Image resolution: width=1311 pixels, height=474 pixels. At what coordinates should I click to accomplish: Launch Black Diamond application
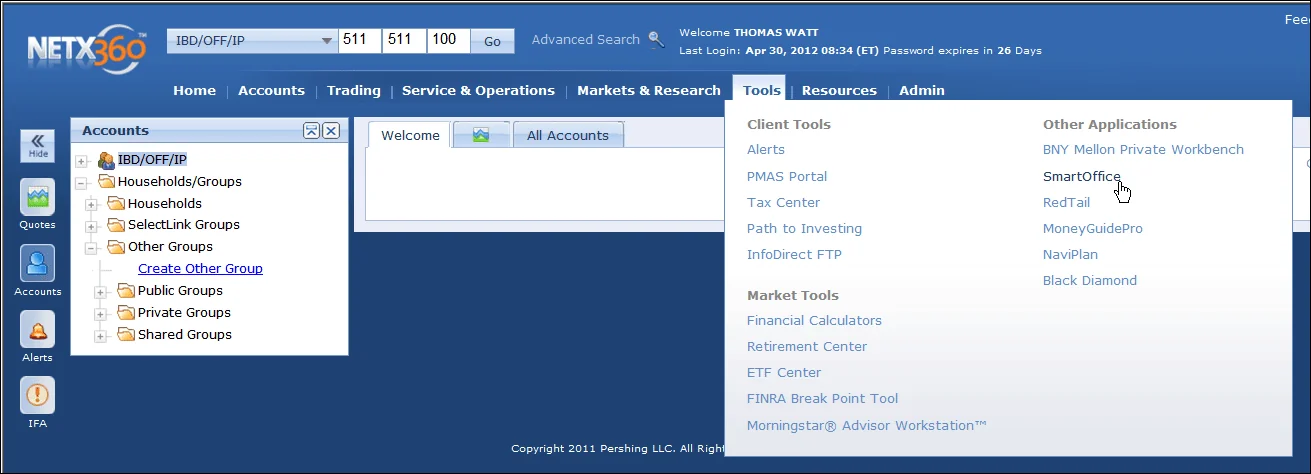[1090, 280]
